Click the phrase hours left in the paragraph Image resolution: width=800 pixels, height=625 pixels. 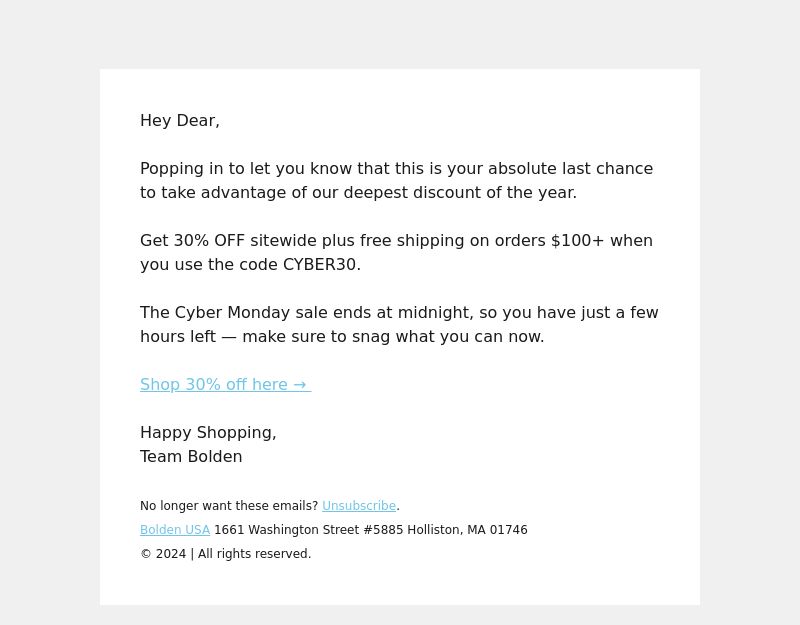click(178, 336)
